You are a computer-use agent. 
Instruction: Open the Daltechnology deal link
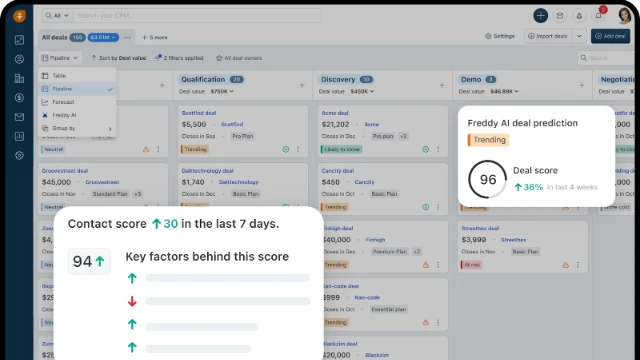click(x=207, y=171)
